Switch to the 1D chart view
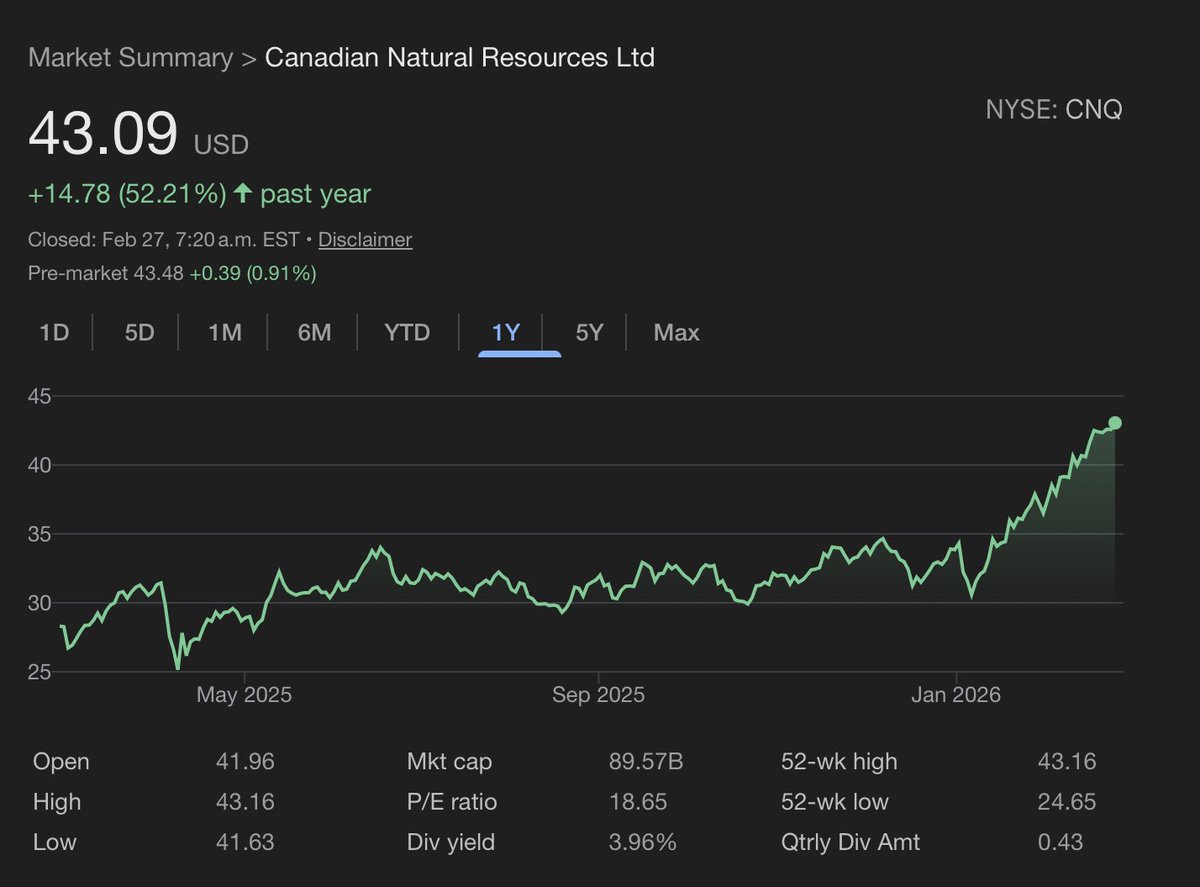 click(54, 332)
